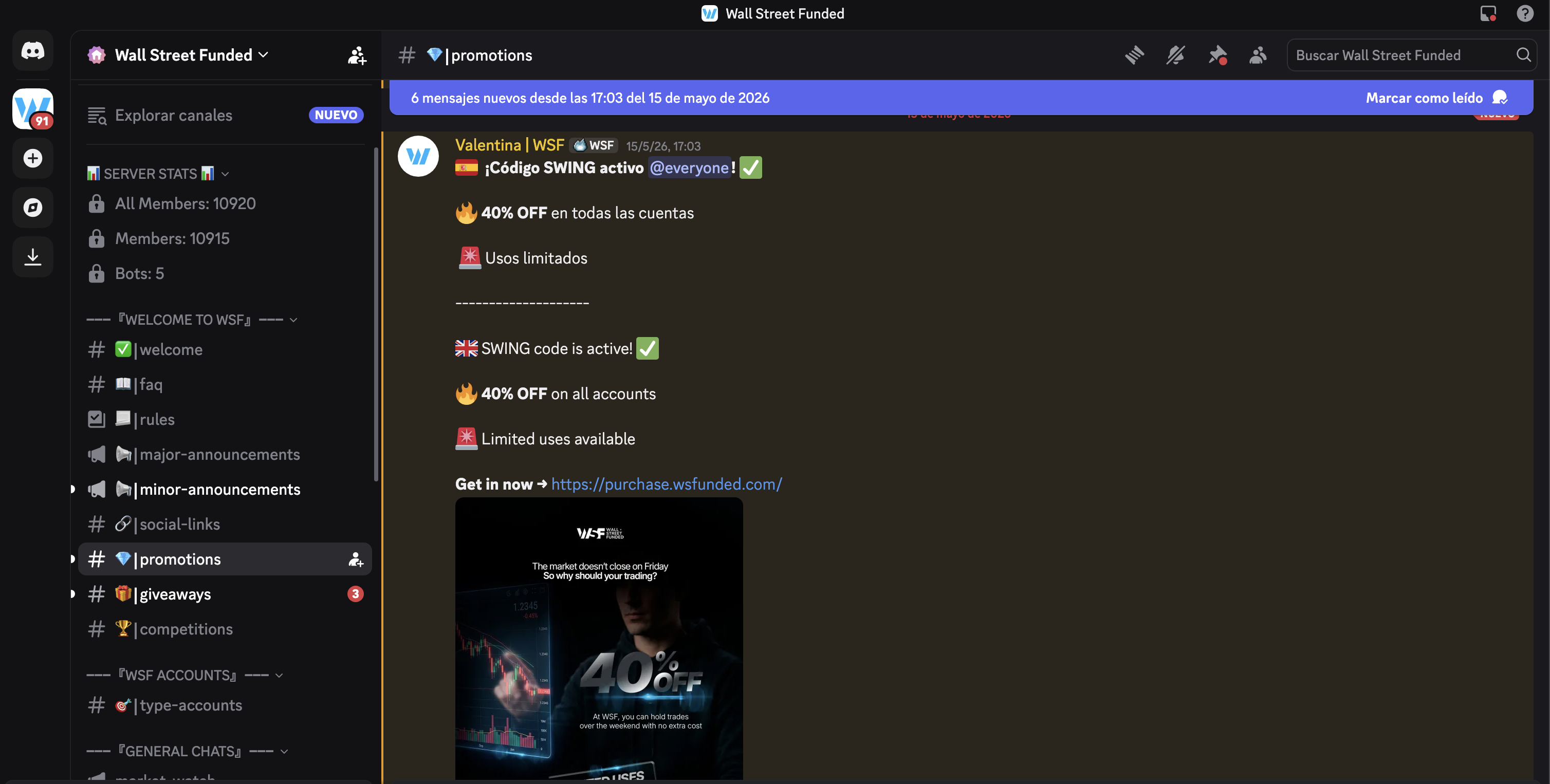Screen dimensions: 1550x784
Task: Open the Pinned Messages icon
Action: pyautogui.click(x=1217, y=55)
